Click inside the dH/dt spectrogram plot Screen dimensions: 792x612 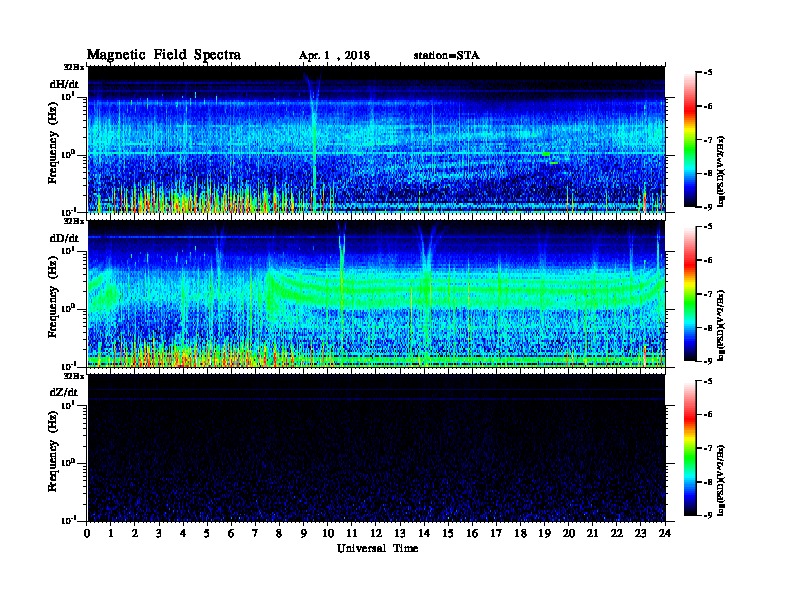pyautogui.click(x=376, y=139)
